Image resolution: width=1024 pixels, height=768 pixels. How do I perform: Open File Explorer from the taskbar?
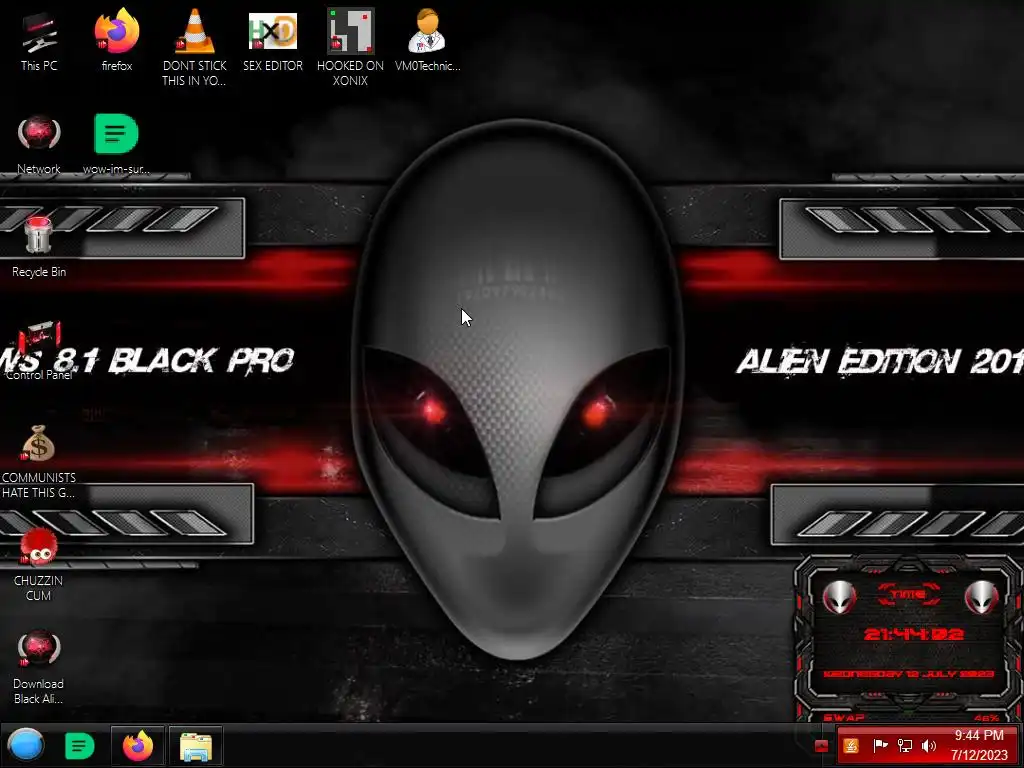(196, 746)
